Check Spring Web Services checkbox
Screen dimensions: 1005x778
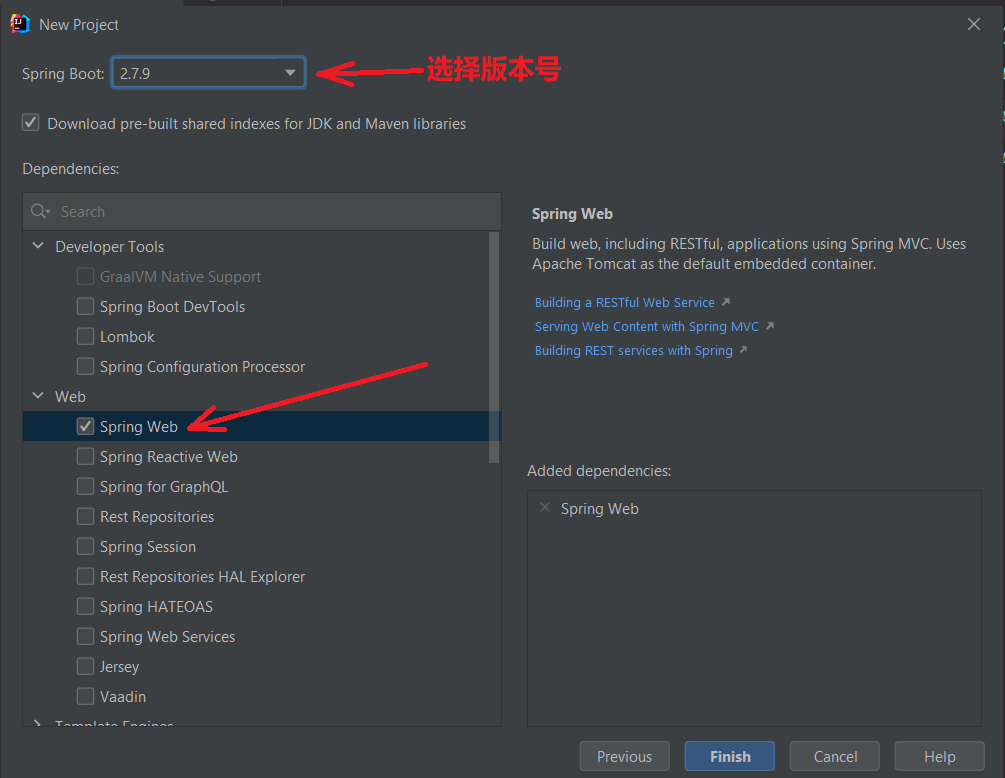[85, 636]
